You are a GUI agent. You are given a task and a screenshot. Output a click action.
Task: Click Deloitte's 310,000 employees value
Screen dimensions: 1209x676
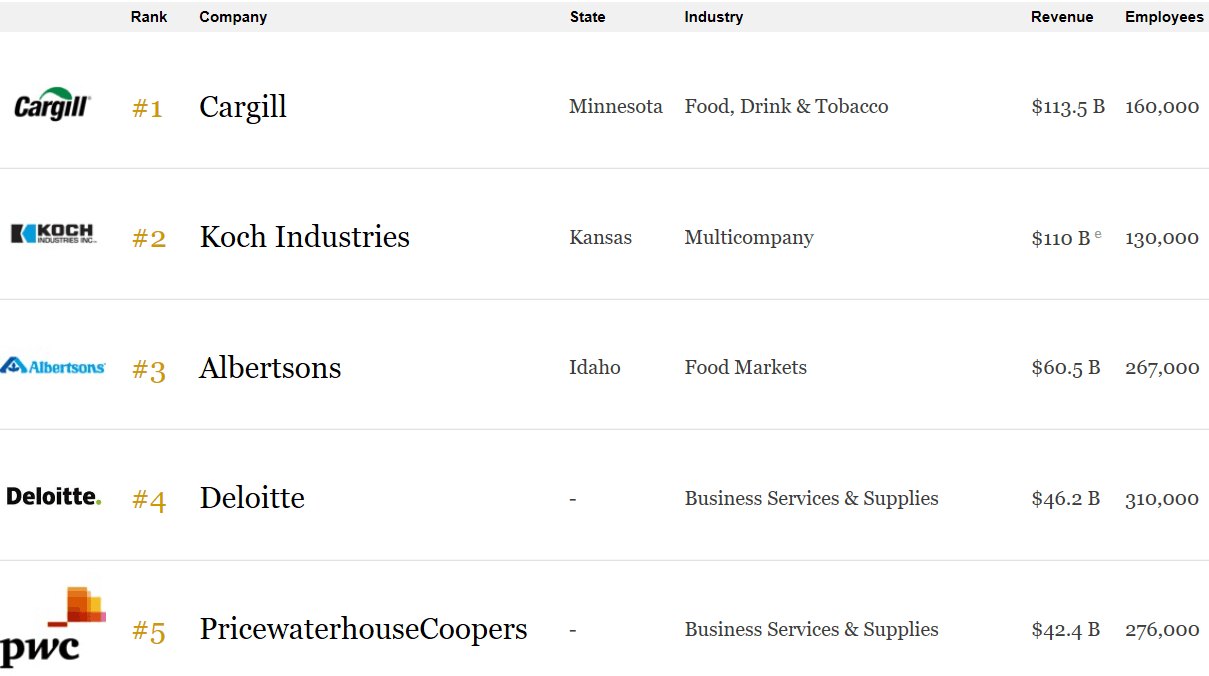click(1162, 499)
